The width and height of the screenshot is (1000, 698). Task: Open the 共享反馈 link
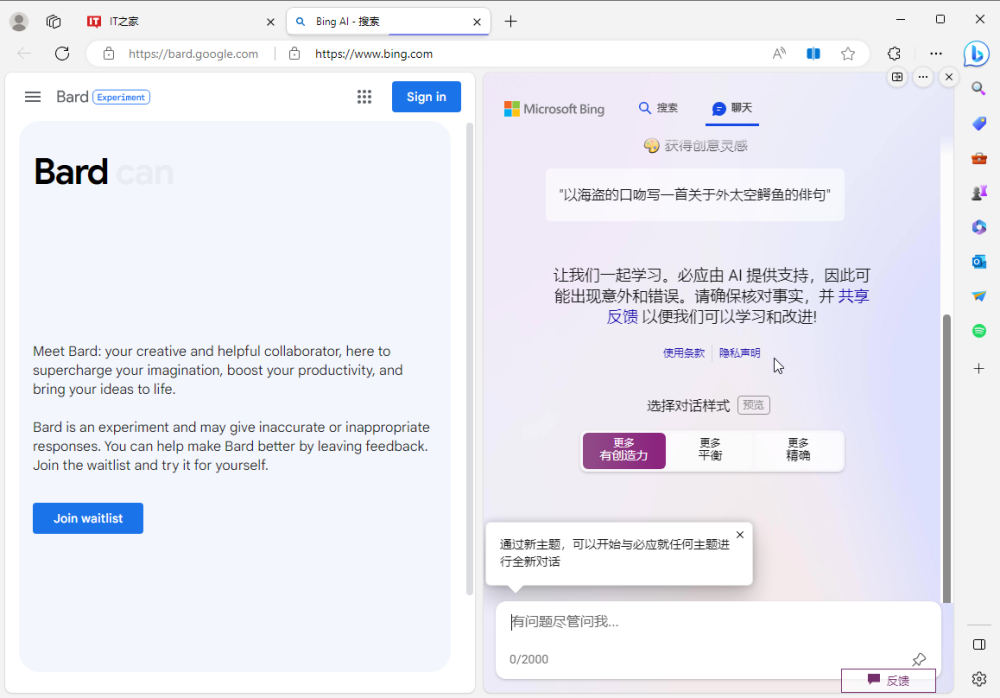tap(852, 296)
